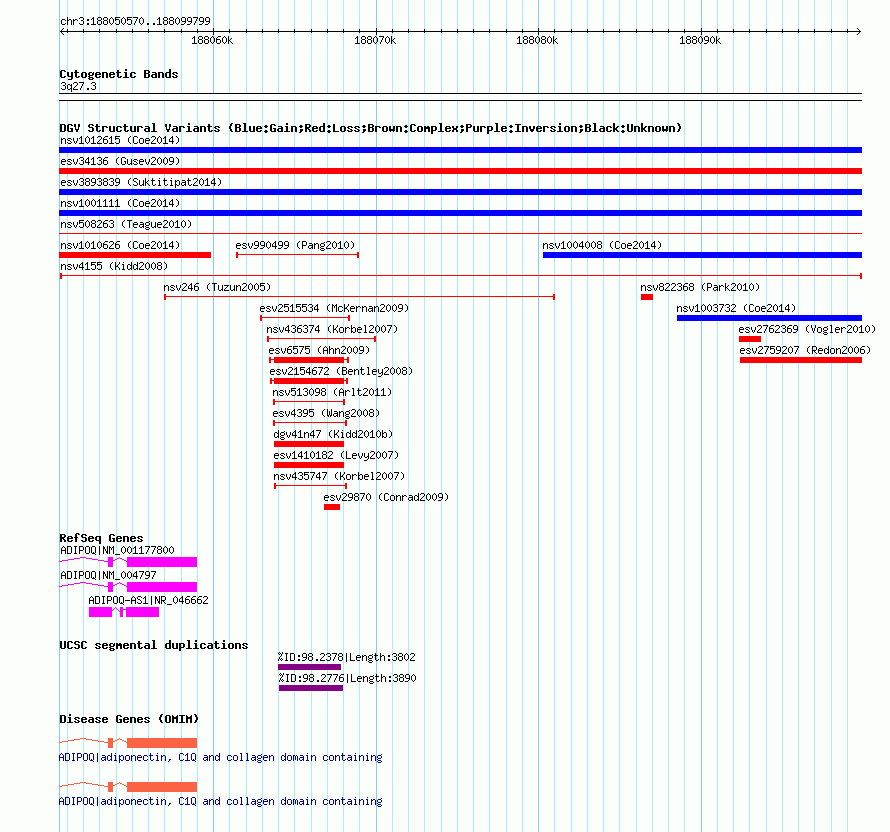Click the nsv1001111 (Coe2014) variant label
The height and width of the screenshot is (832, 890).
click(x=120, y=203)
